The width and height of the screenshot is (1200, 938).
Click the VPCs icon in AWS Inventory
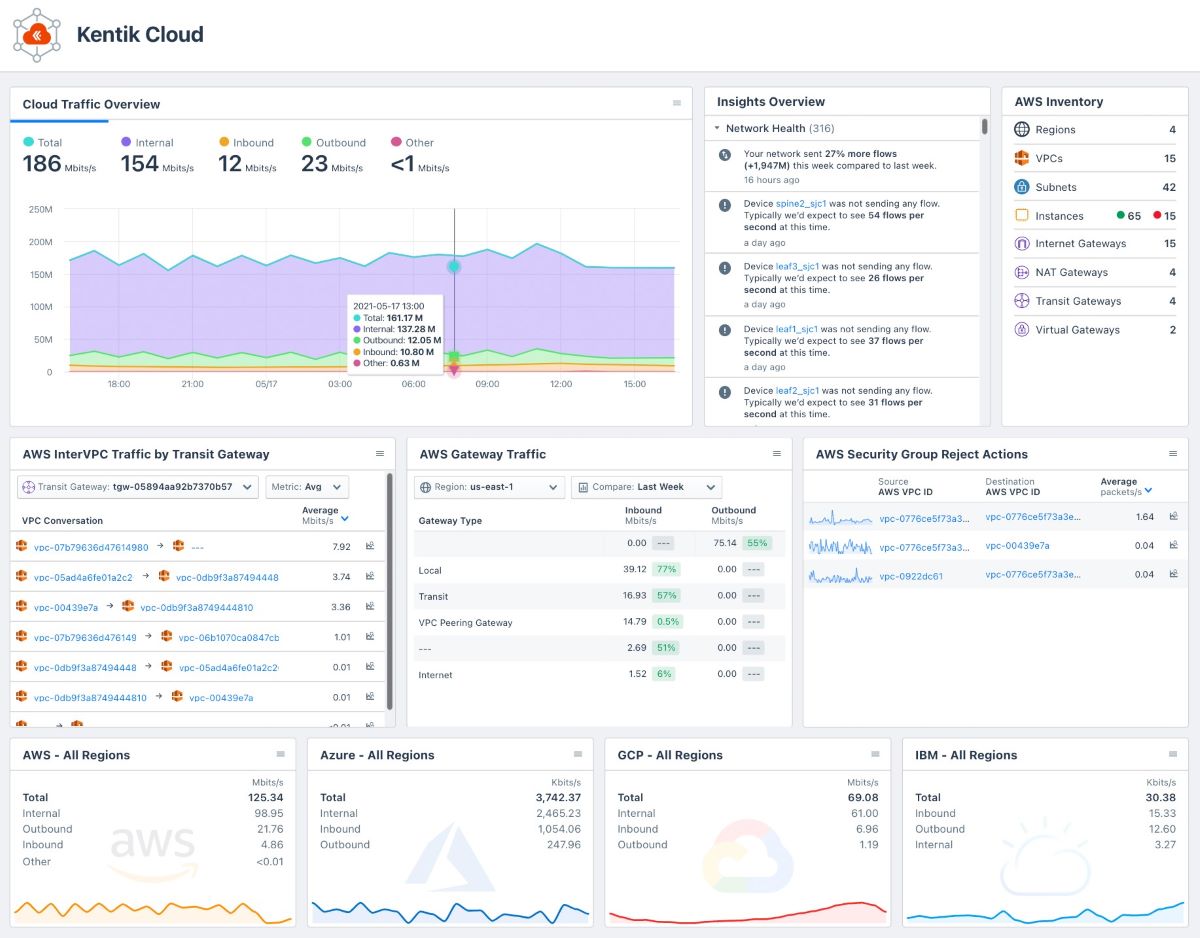pyautogui.click(x=1022, y=158)
